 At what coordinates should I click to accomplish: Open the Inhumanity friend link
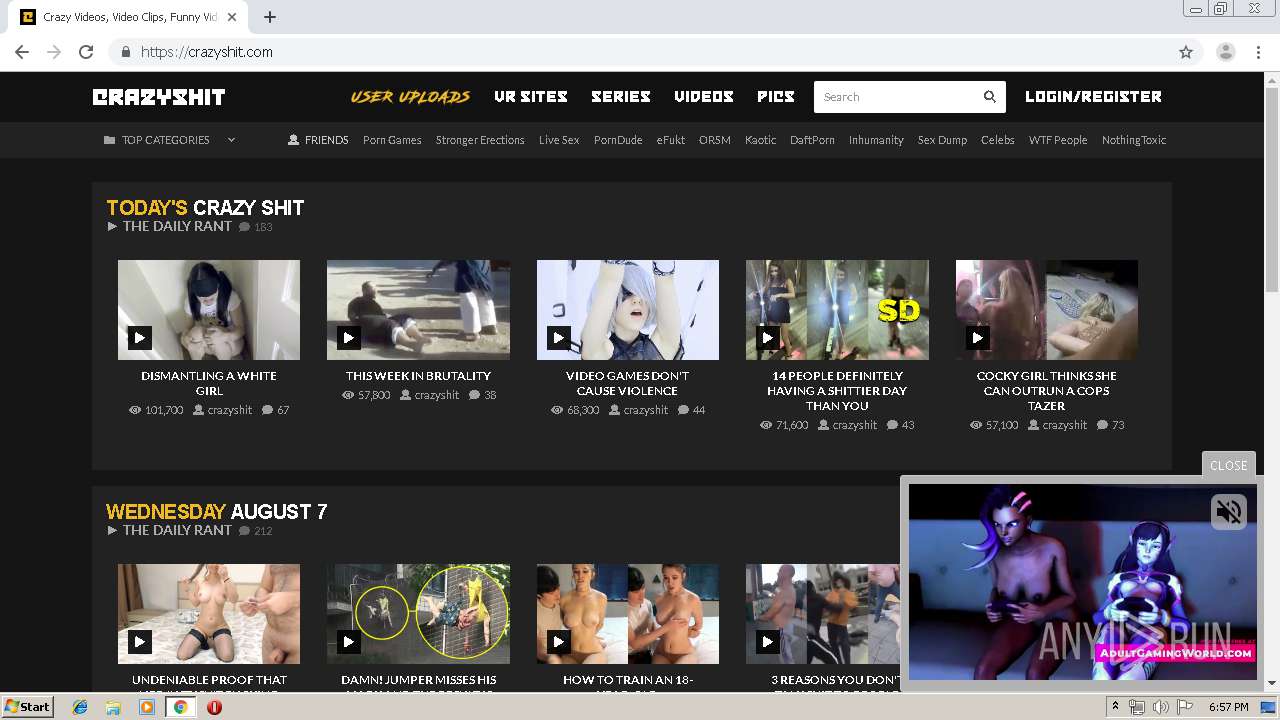click(876, 140)
